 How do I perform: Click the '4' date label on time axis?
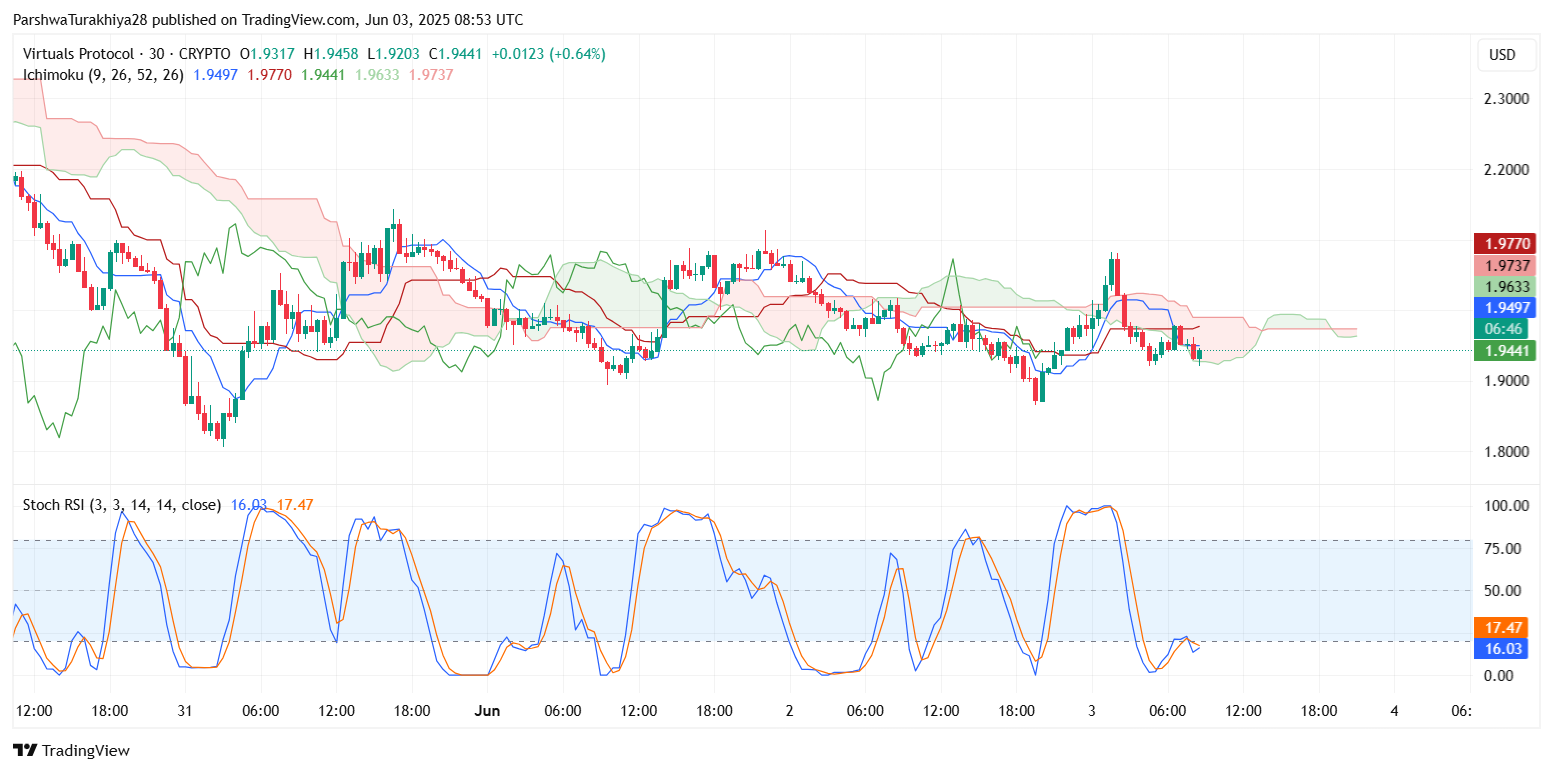(1394, 711)
